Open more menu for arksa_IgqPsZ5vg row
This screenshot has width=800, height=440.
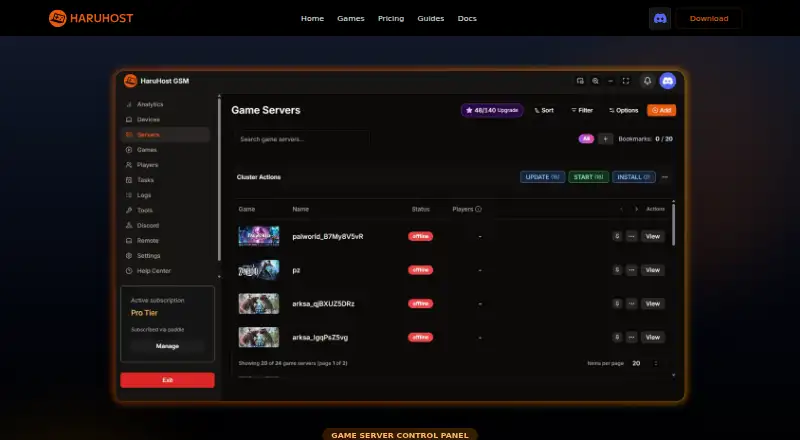point(631,337)
